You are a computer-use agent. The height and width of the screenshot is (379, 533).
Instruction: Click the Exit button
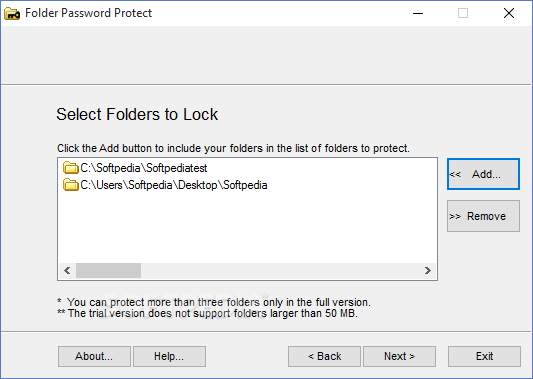point(484,356)
